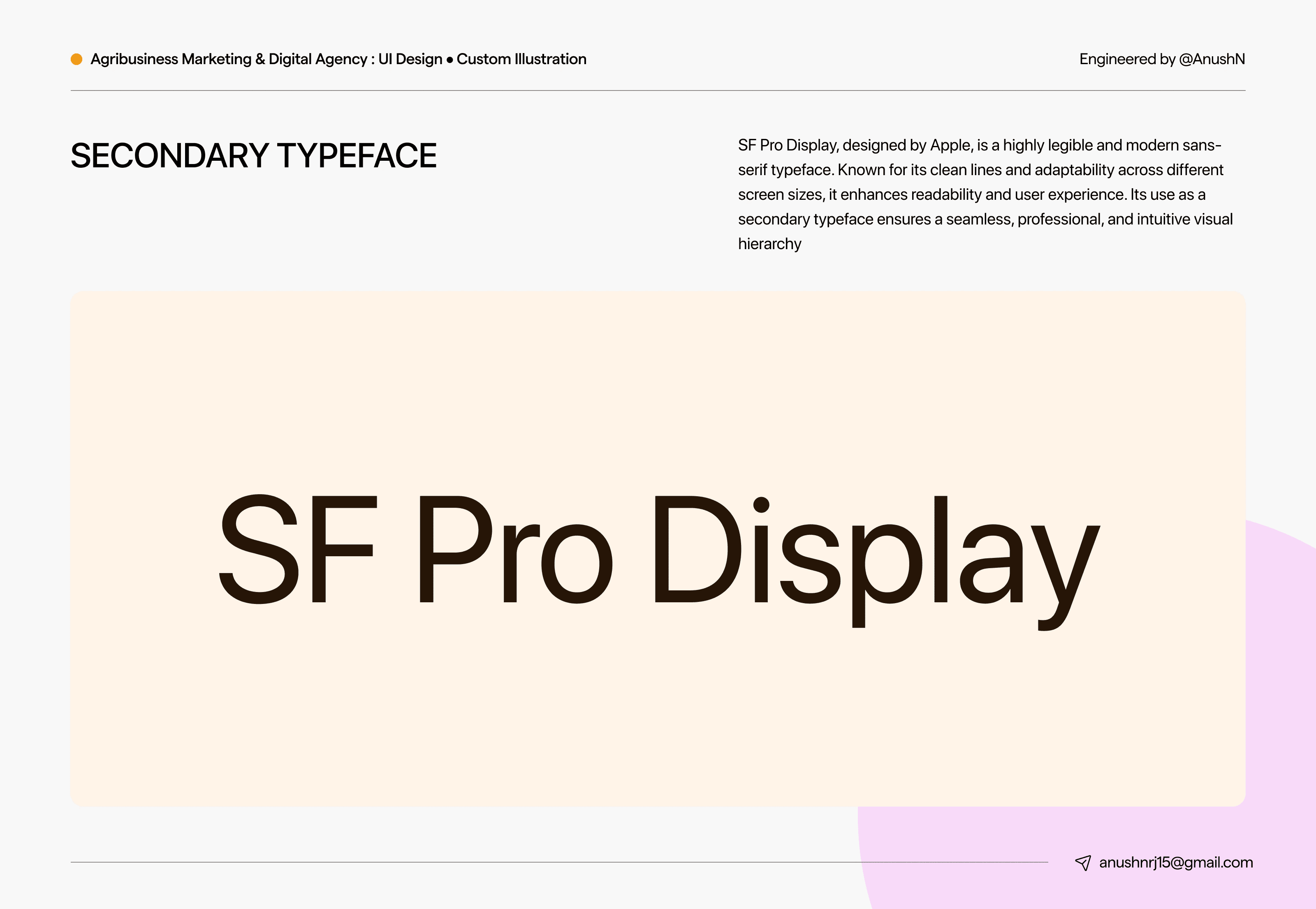Viewport: 1316px width, 909px height.
Task: Click the paper plane send icon
Action: pyautogui.click(x=1083, y=863)
